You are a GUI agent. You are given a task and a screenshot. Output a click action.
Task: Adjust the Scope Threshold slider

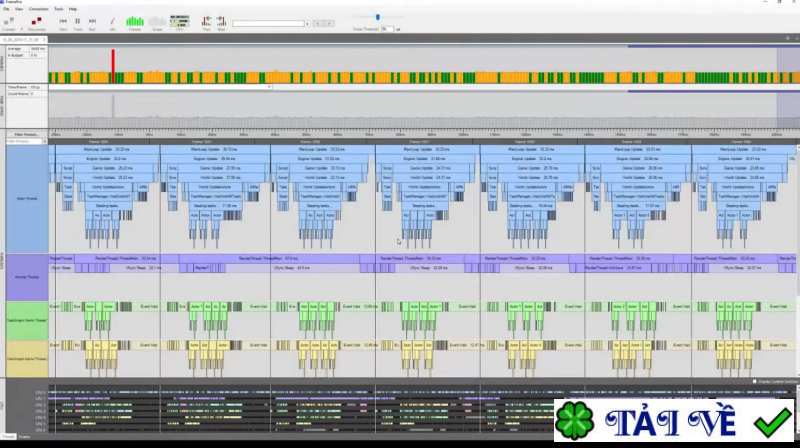click(376, 17)
